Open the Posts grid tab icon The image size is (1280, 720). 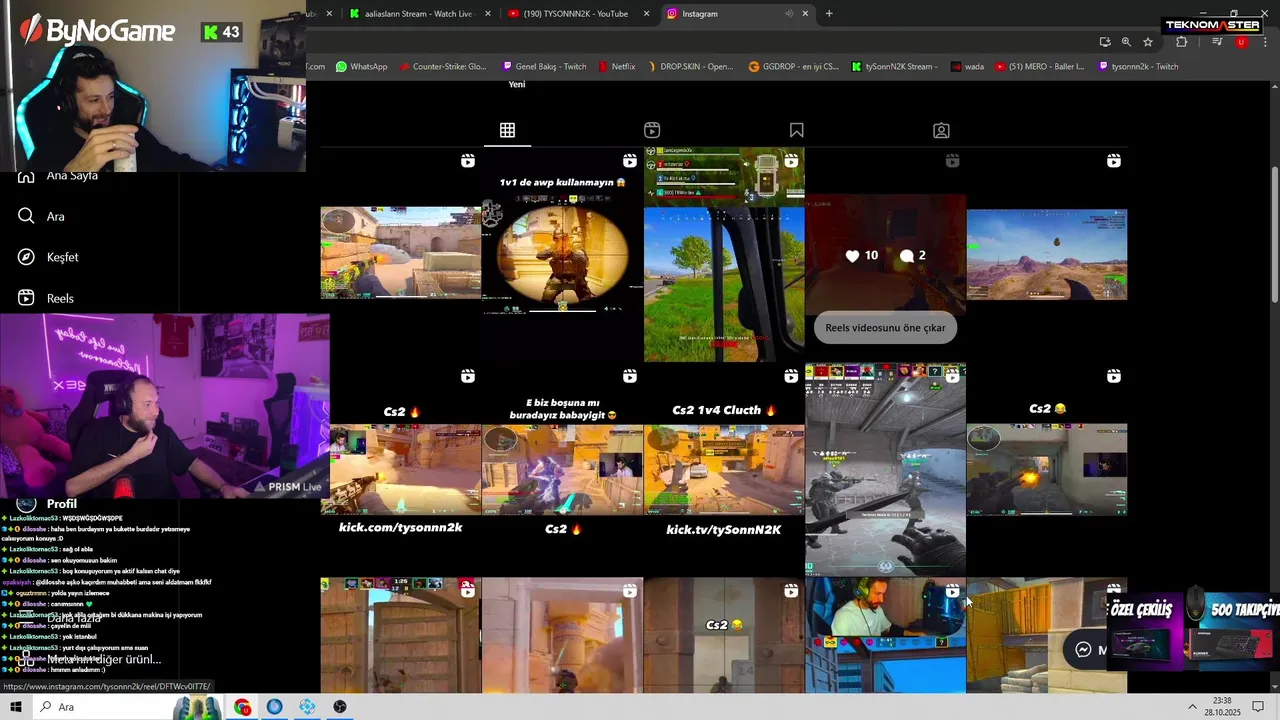pos(507,130)
